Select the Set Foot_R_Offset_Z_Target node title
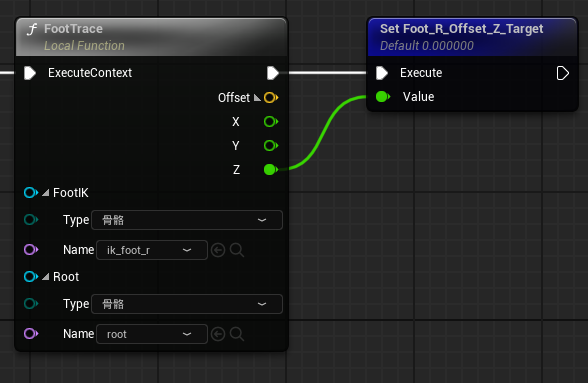The image size is (588, 383). 462,29
